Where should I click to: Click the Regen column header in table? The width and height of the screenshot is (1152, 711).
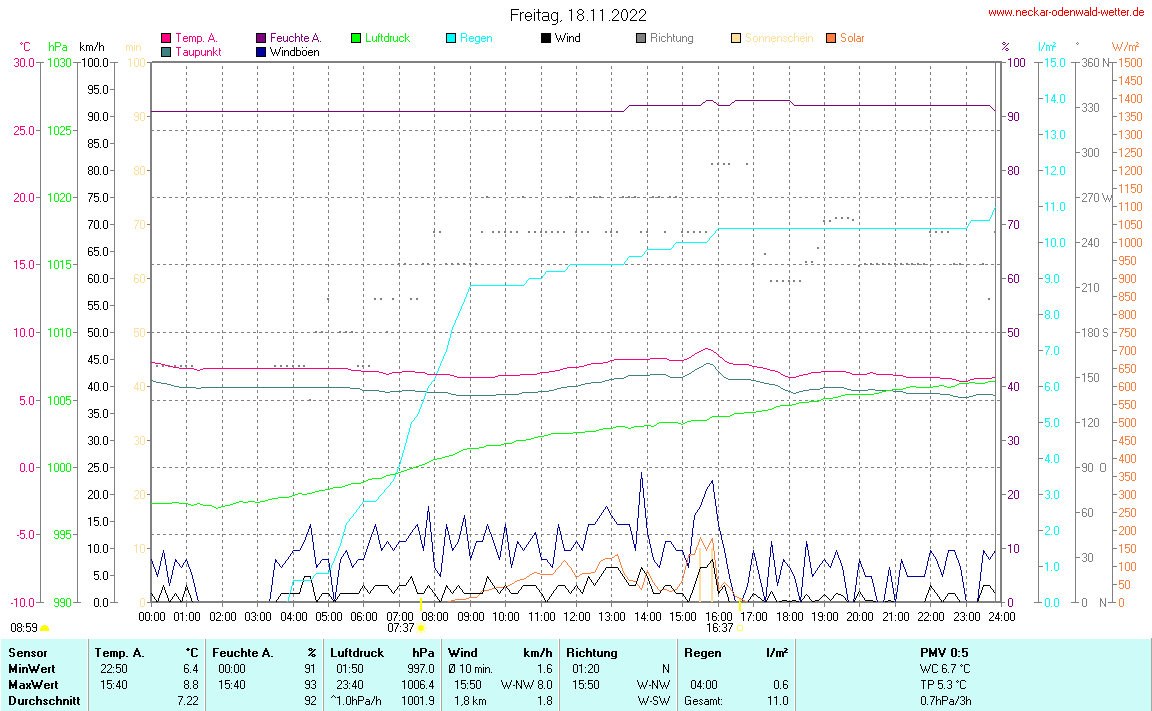click(x=702, y=653)
